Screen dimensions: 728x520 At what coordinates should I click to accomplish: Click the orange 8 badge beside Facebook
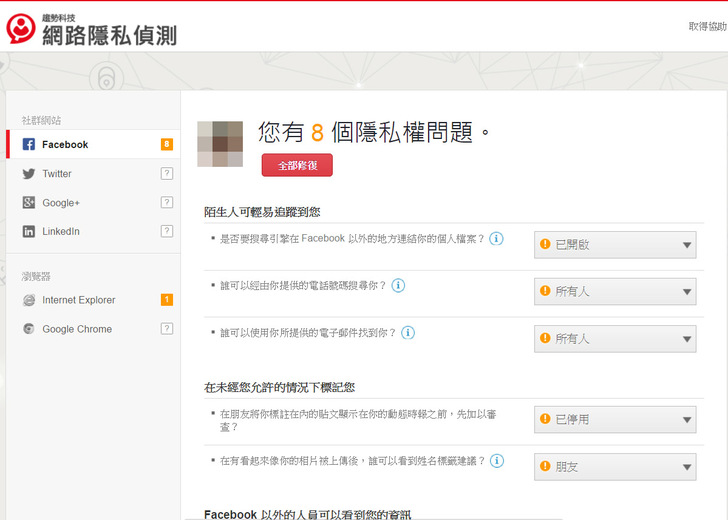tap(167, 144)
